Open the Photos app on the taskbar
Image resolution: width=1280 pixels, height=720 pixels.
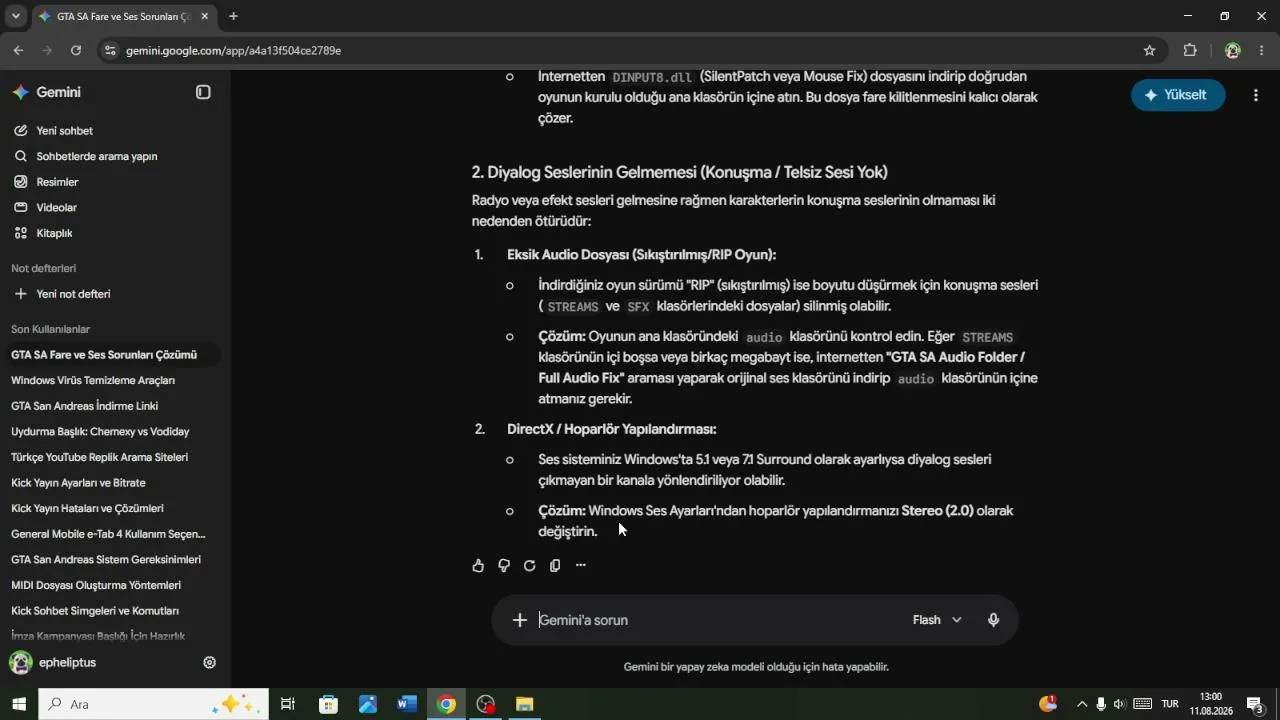coord(367,704)
